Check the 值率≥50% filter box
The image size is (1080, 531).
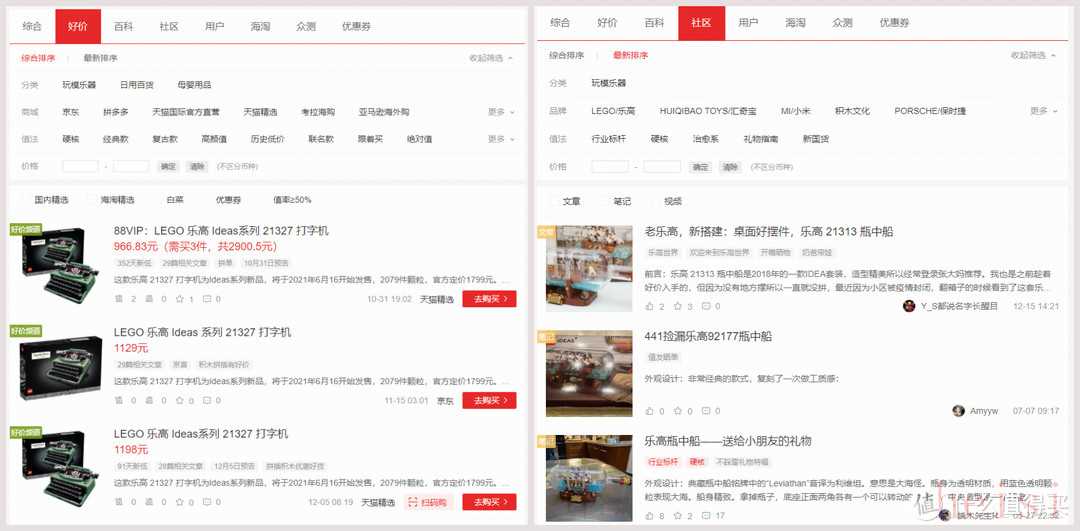click(x=266, y=200)
